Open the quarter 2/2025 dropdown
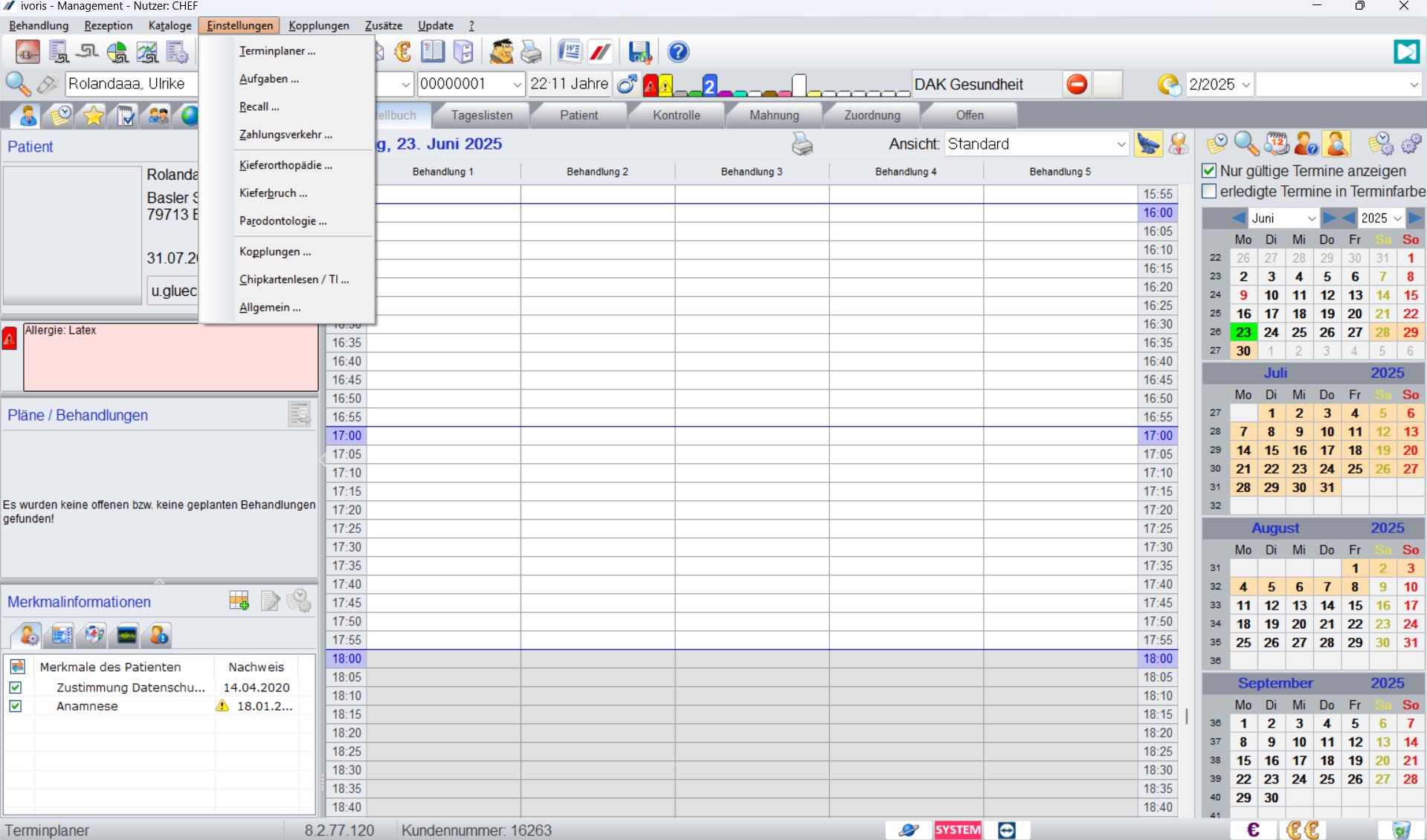This screenshot has height=840, width=1427. click(x=1246, y=85)
